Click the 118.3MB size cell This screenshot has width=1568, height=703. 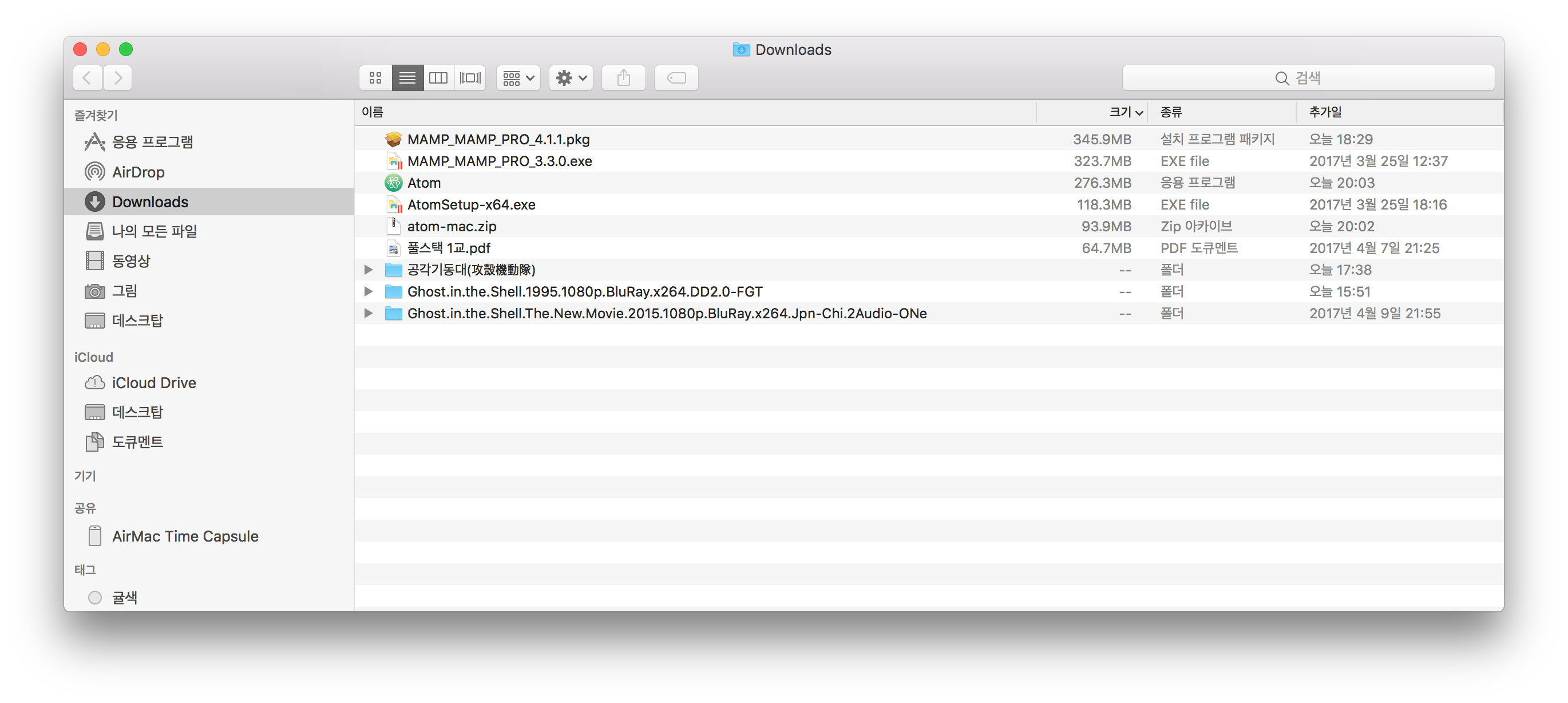[1103, 205]
